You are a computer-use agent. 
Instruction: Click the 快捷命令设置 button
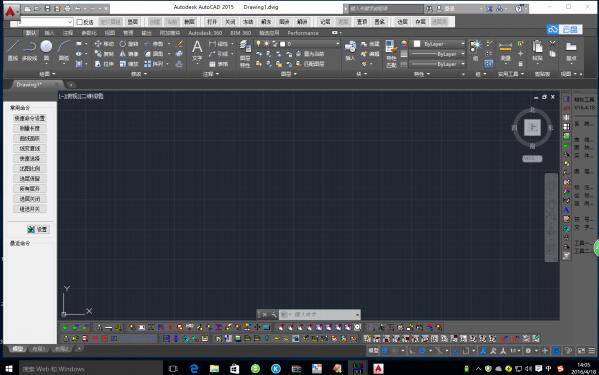(x=29, y=118)
